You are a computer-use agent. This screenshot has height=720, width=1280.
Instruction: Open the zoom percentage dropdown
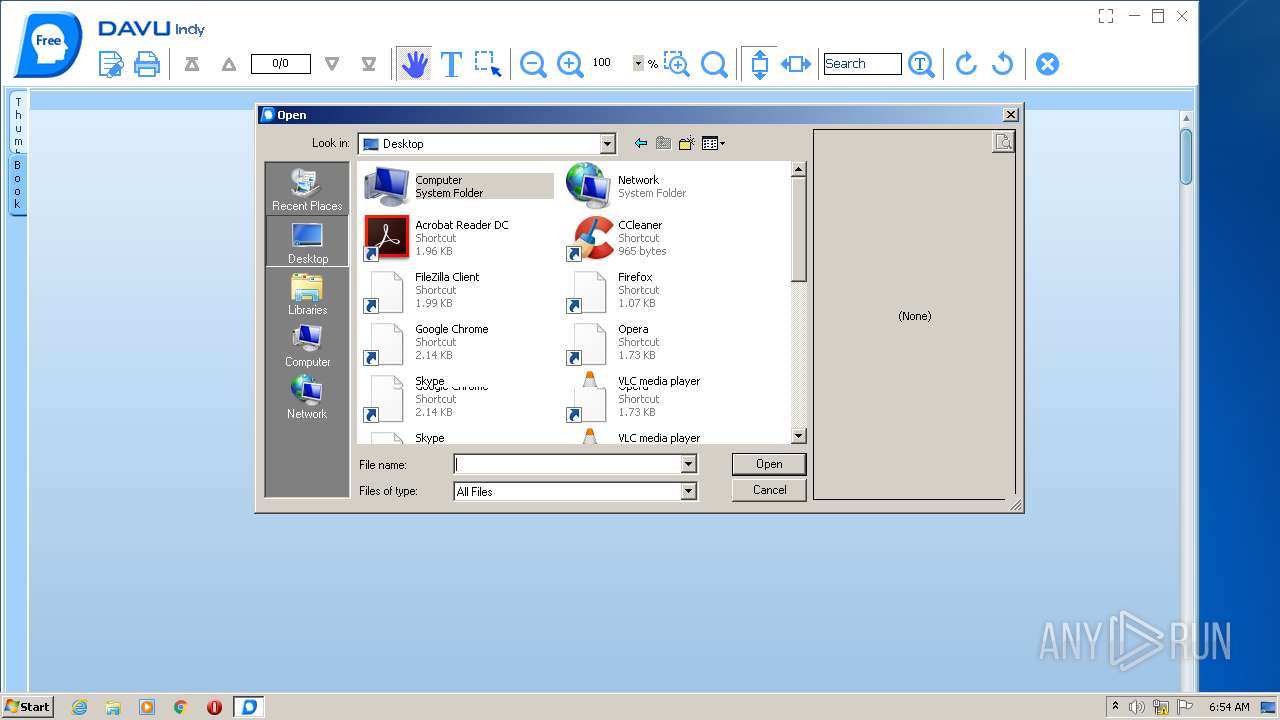coord(638,63)
